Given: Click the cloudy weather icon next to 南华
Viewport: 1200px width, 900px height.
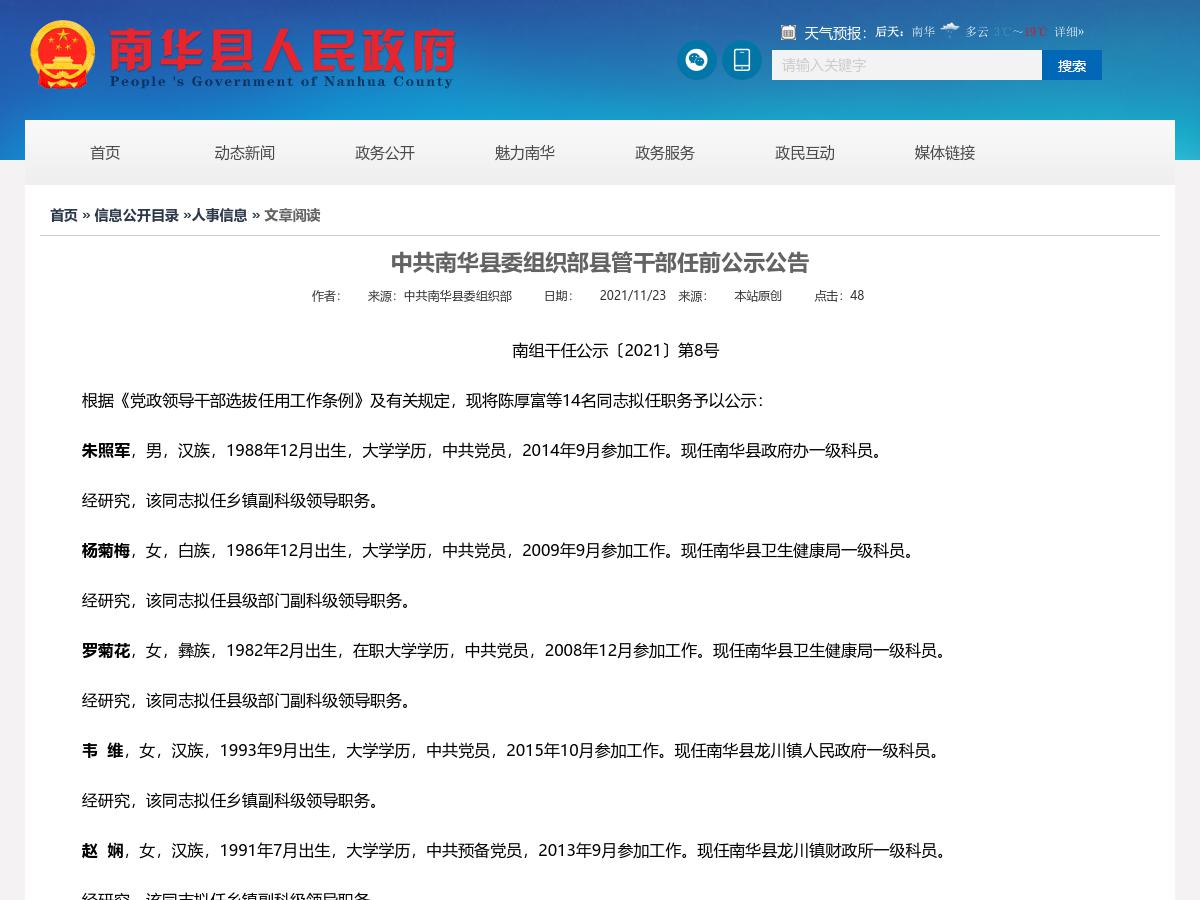Looking at the screenshot, I should [x=950, y=29].
